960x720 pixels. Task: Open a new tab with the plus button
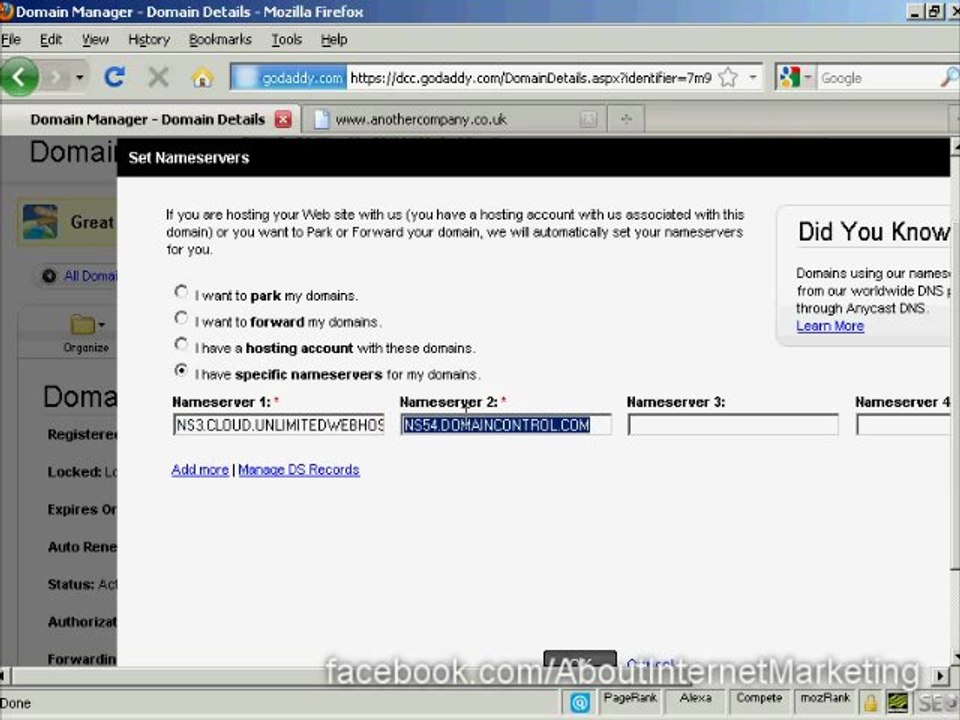626,119
